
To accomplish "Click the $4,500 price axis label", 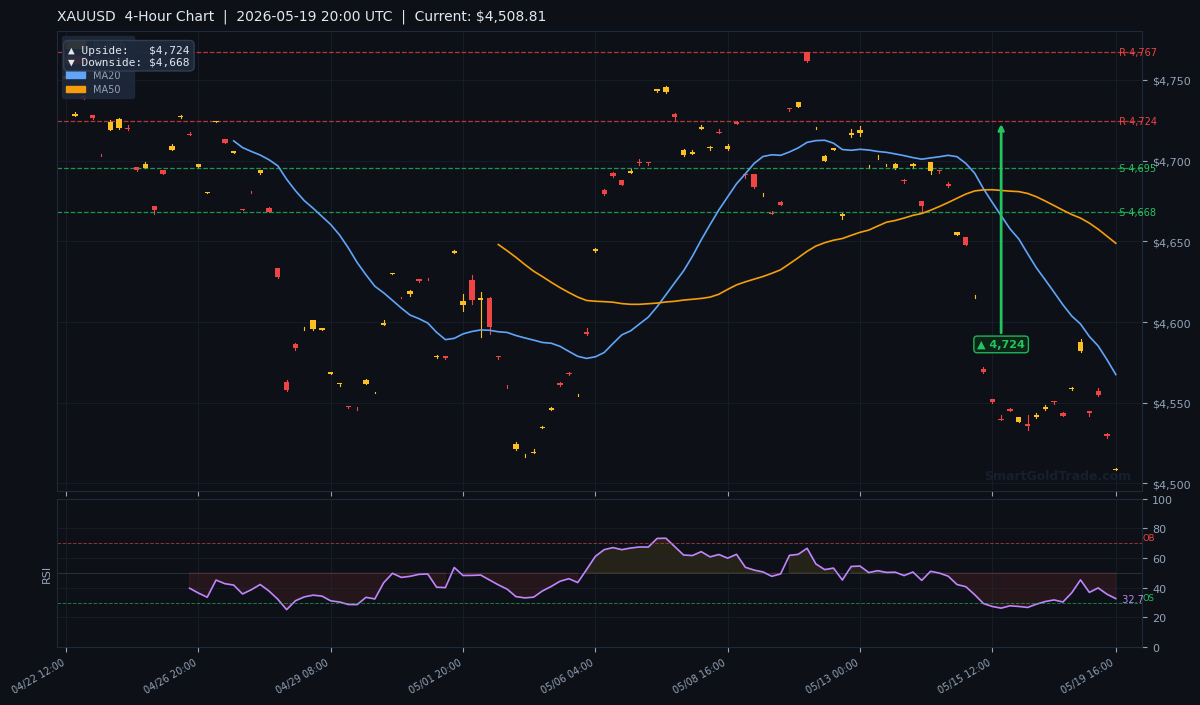I will (x=1171, y=485).
